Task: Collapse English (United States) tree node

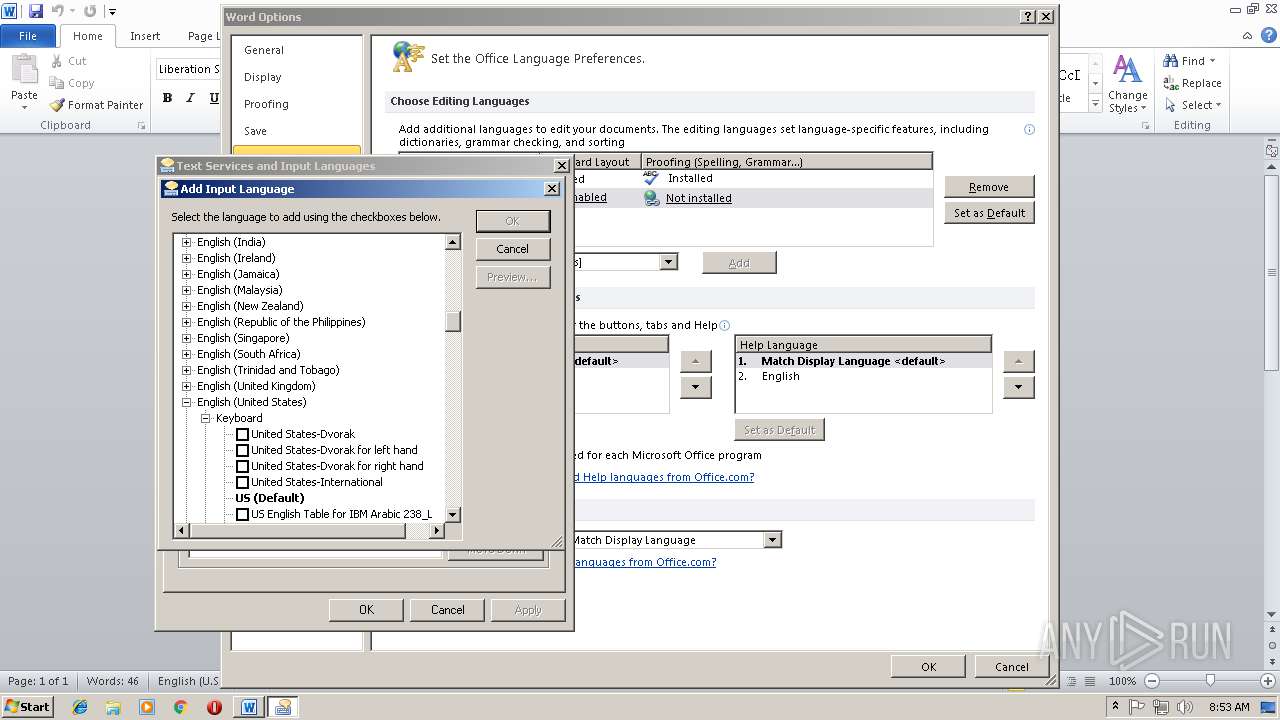Action: pos(186,402)
